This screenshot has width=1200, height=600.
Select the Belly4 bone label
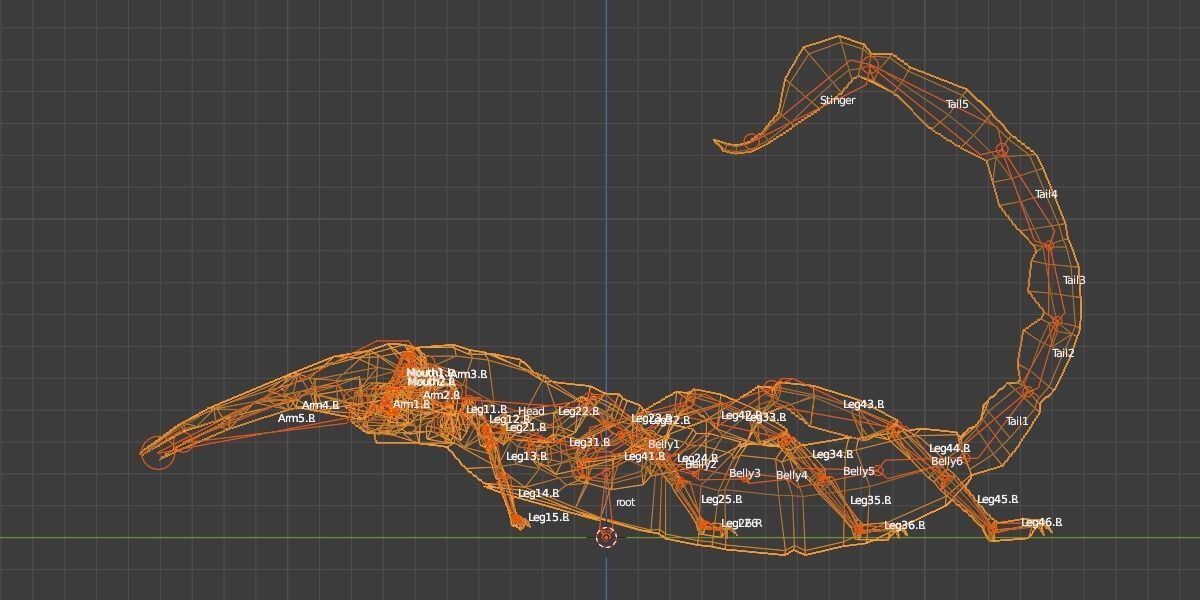[x=792, y=475]
